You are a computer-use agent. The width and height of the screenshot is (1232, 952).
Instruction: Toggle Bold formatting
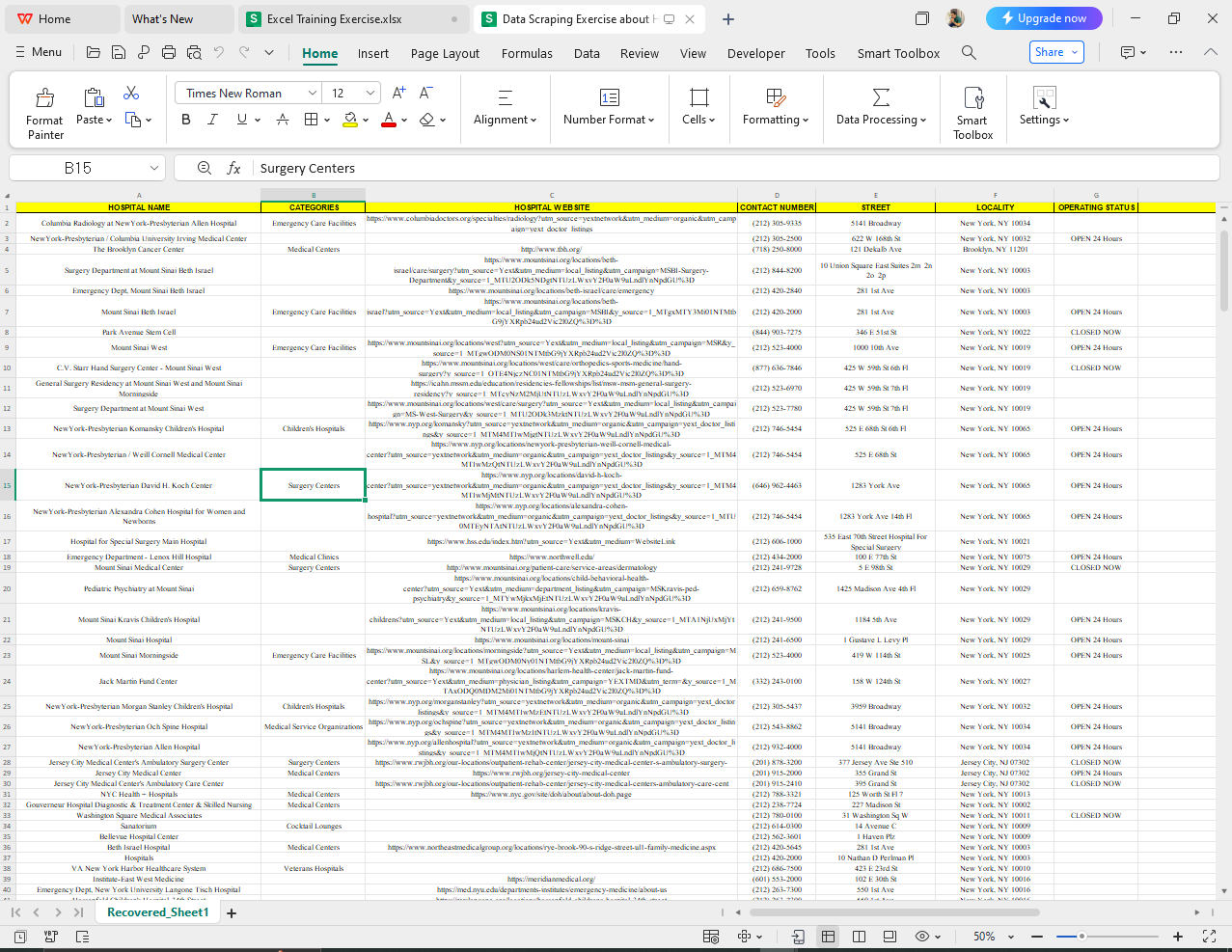(x=186, y=120)
